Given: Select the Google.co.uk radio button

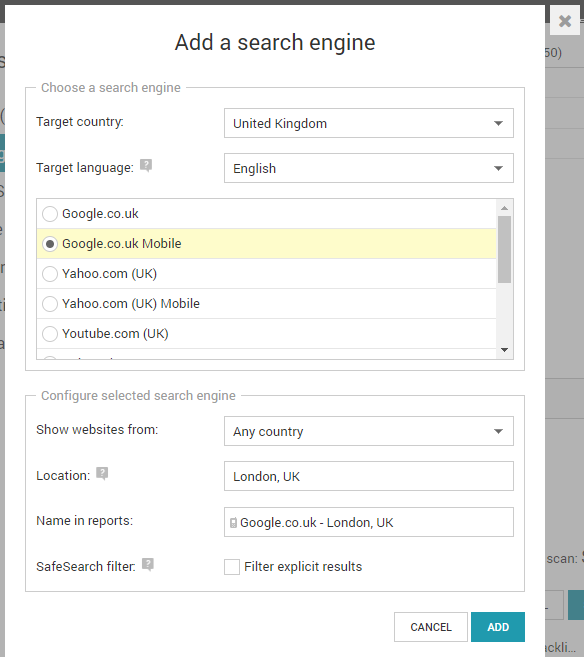Looking at the screenshot, I should click(x=50, y=214).
